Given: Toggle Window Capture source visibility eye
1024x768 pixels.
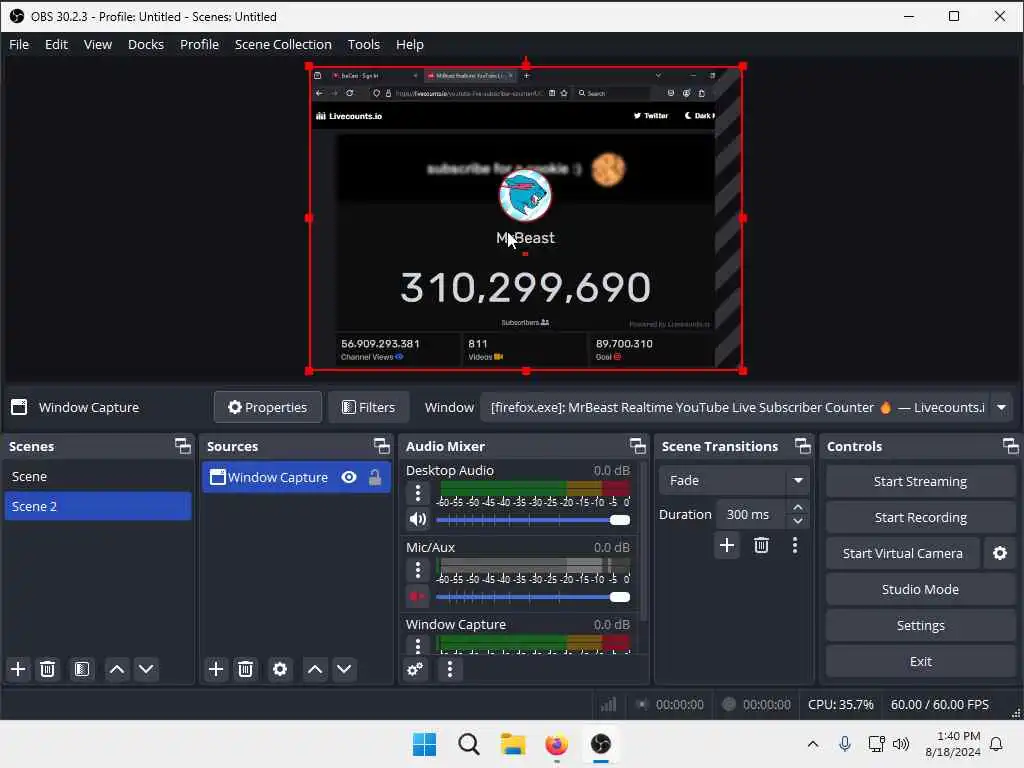Looking at the screenshot, I should point(349,477).
